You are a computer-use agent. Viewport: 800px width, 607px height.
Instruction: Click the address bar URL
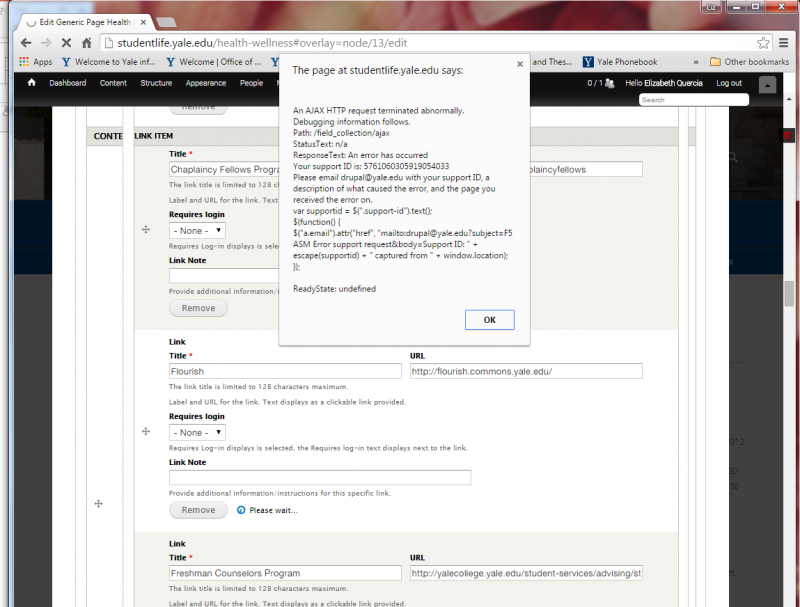point(262,43)
